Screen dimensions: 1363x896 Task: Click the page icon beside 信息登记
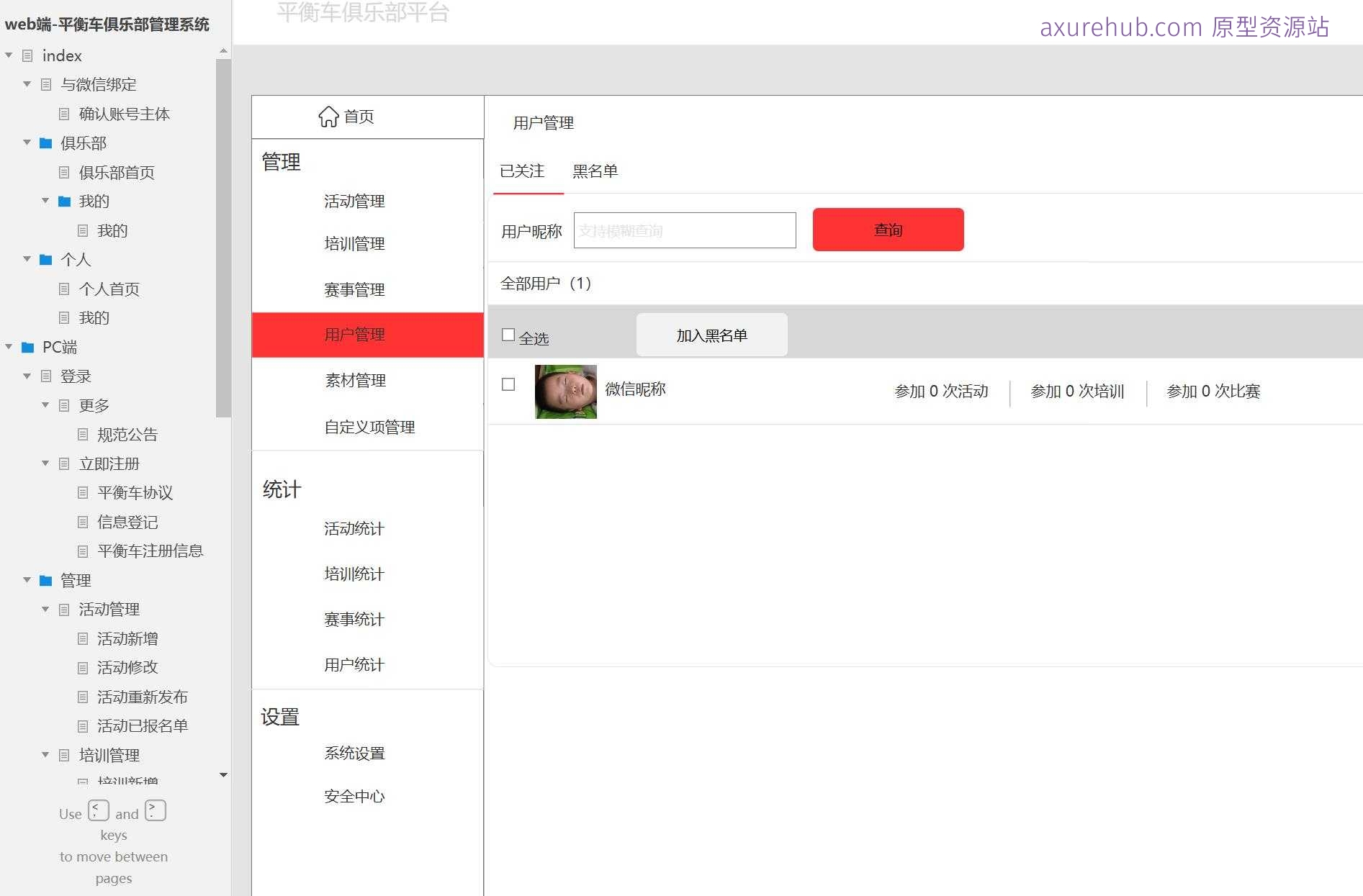tap(83, 522)
